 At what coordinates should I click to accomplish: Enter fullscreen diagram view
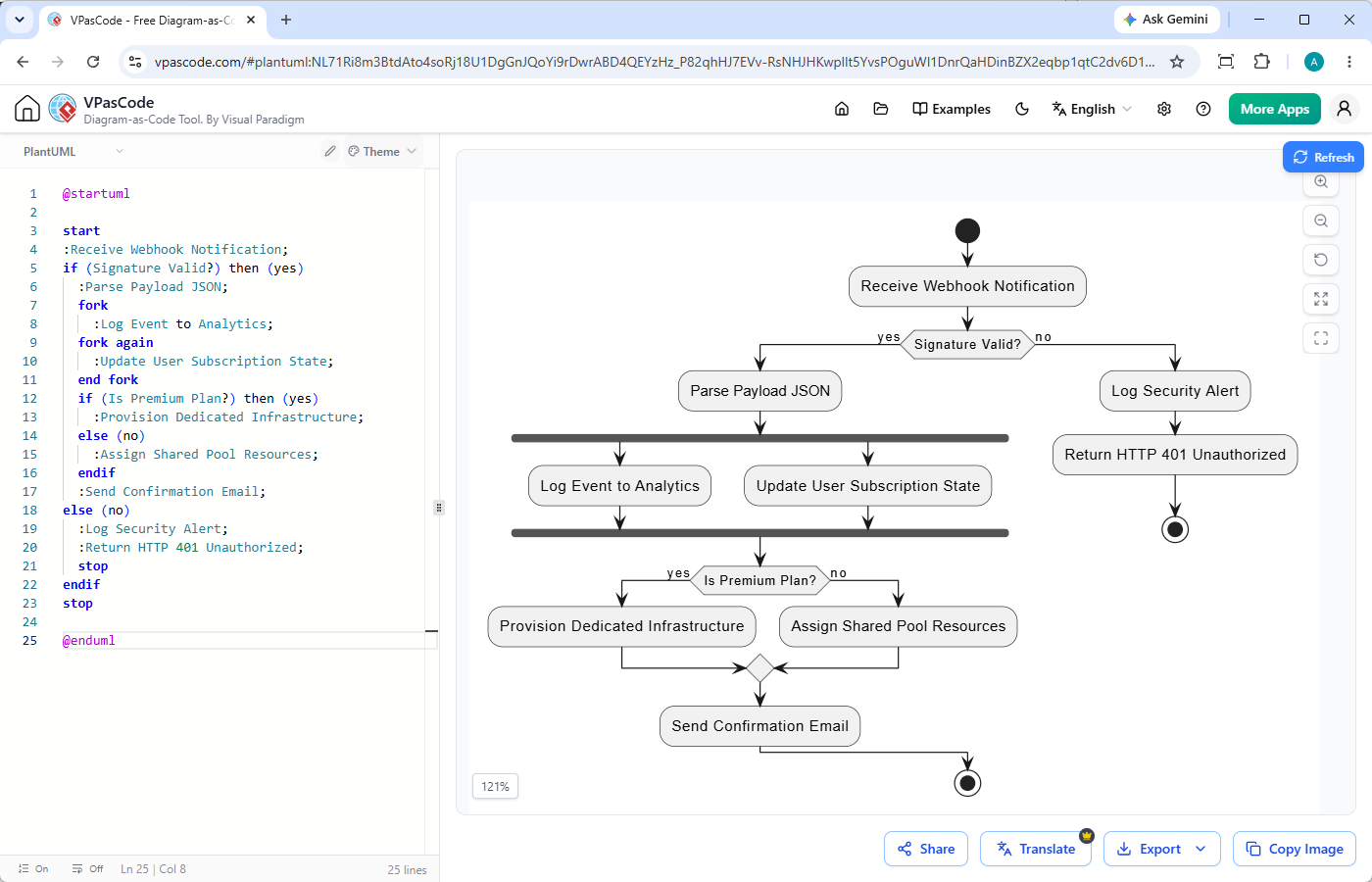click(1321, 338)
